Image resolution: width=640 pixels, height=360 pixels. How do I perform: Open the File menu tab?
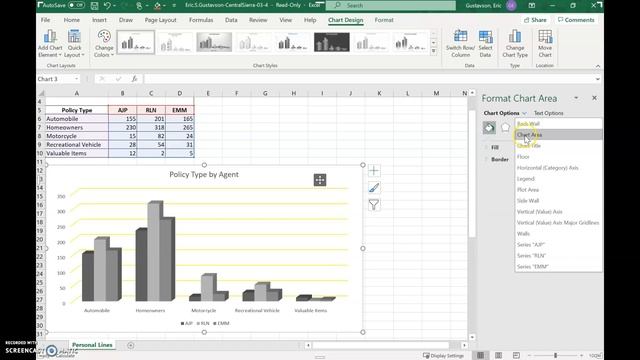tap(45, 20)
